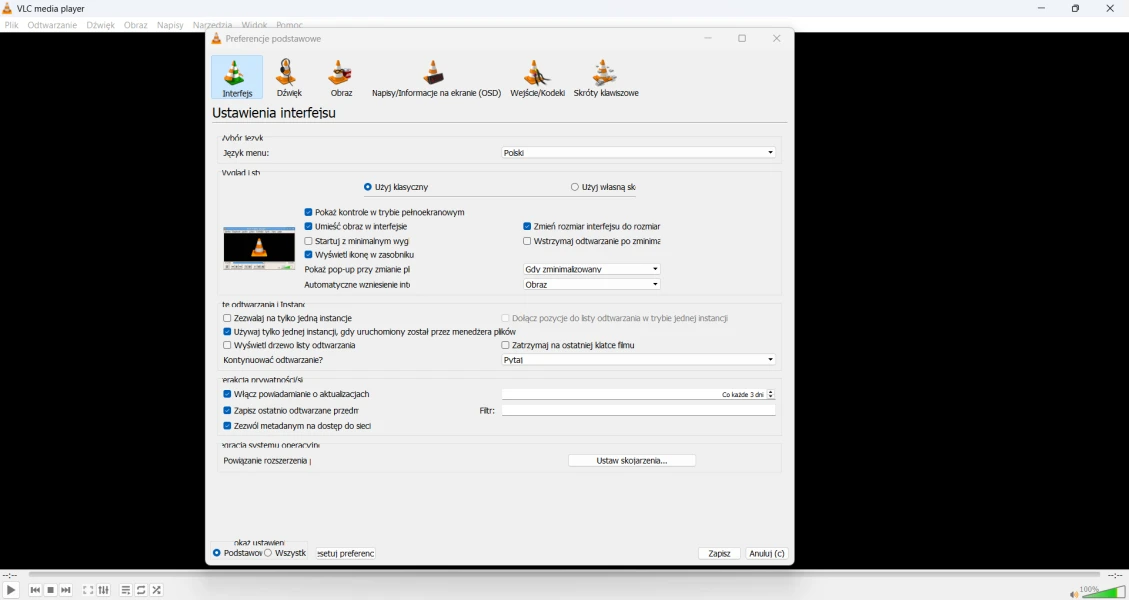Open the Odtwarzanie menu in menu bar

point(52,25)
